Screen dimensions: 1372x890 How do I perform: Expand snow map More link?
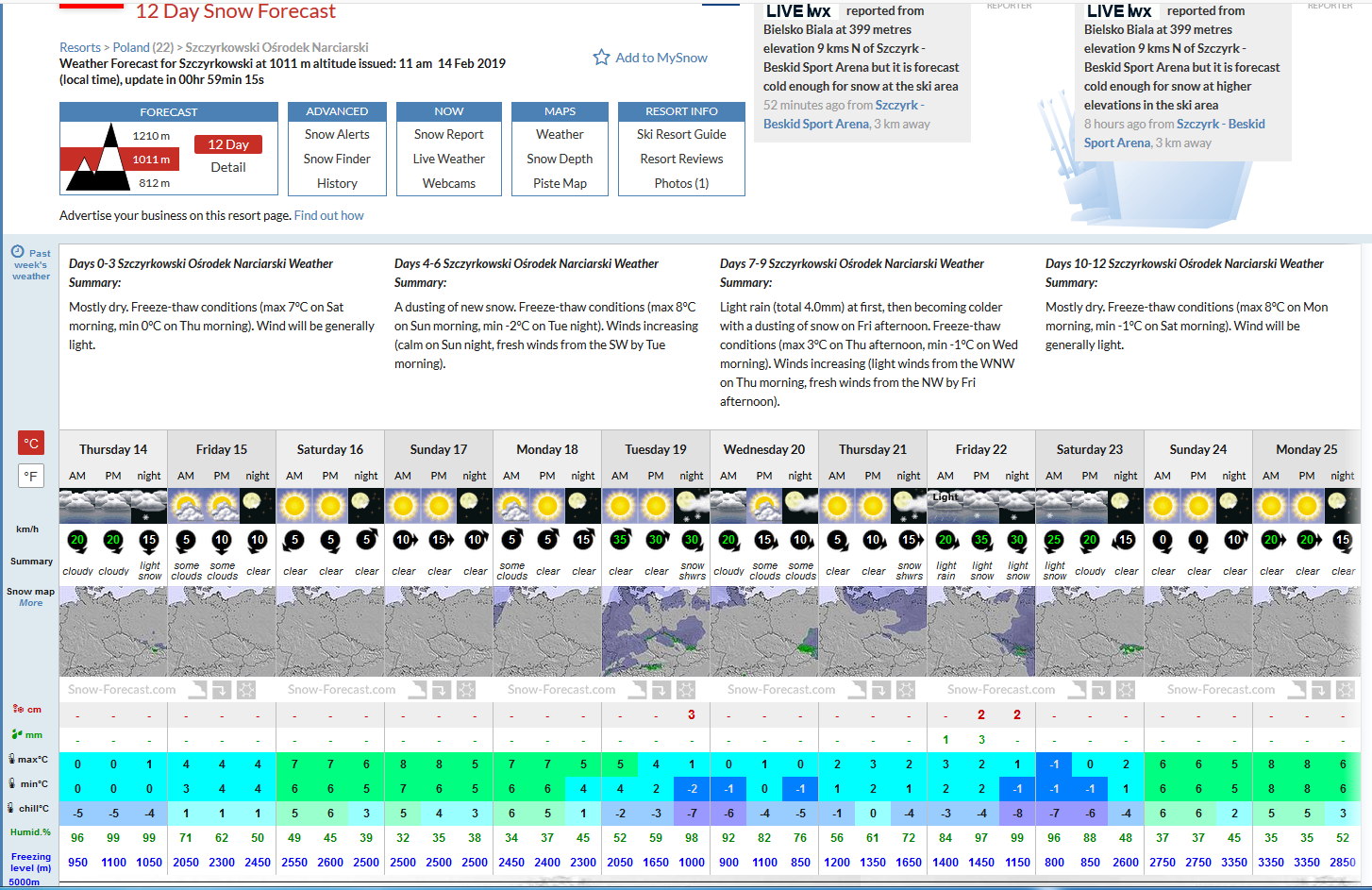(x=31, y=603)
